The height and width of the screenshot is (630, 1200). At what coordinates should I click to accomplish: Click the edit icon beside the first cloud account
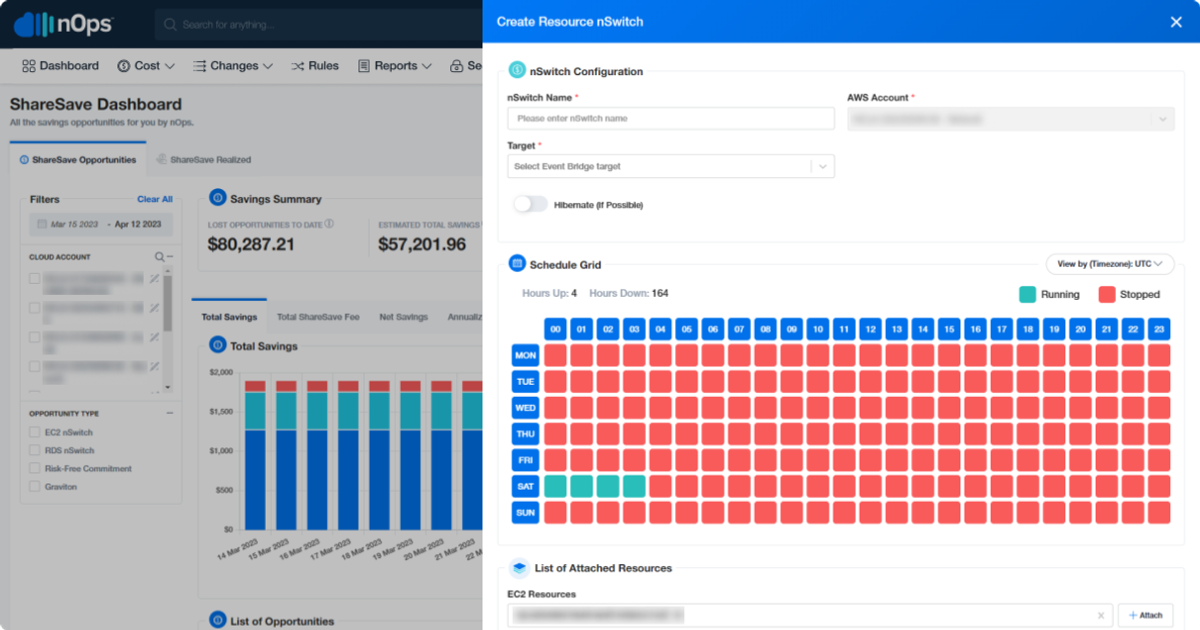154,279
